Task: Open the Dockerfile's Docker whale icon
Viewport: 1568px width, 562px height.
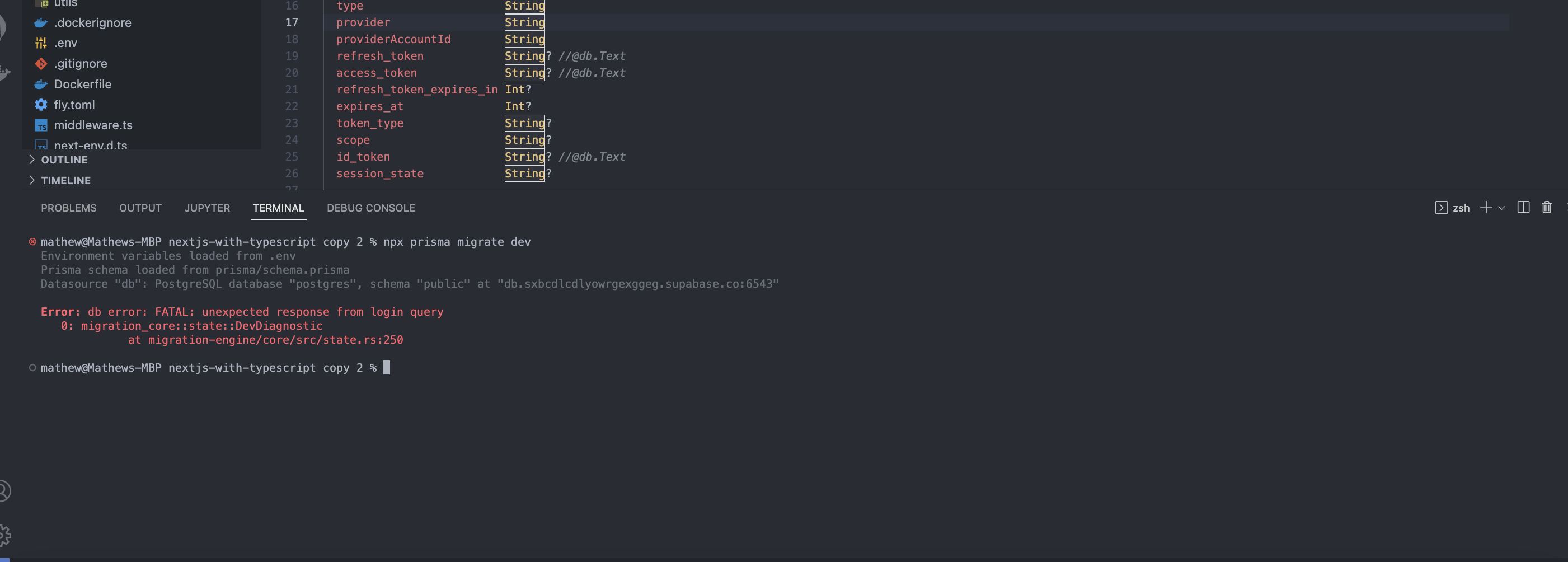Action: [x=40, y=84]
